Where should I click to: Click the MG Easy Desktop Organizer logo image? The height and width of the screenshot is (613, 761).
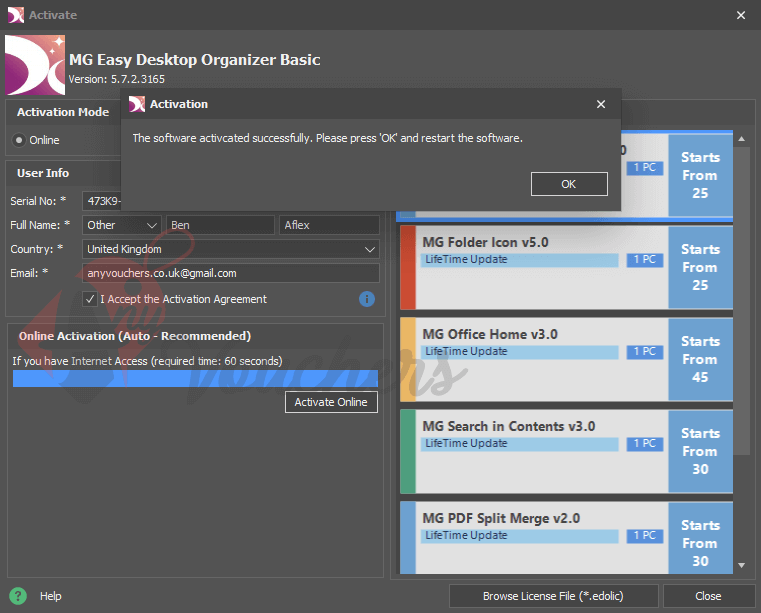(35, 65)
